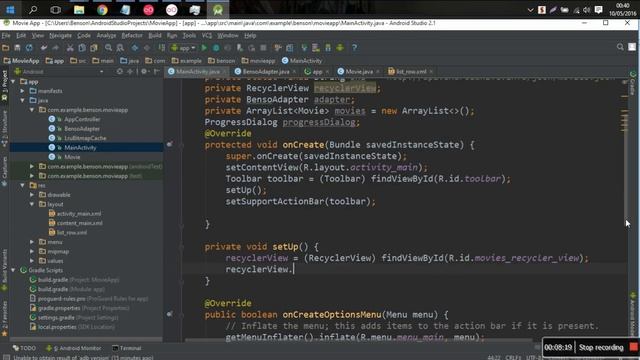The height and width of the screenshot is (360, 640).
Task: Expand the drawable folder
Action: pyautogui.click(x=32, y=195)
